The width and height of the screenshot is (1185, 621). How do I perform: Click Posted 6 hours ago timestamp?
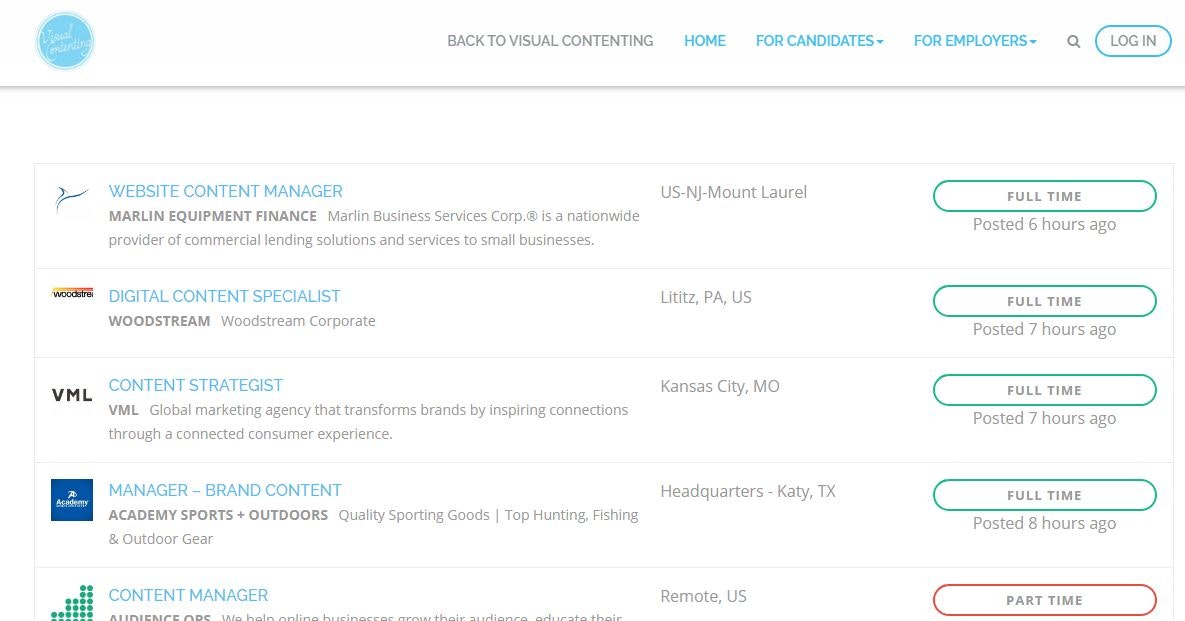pos(1044,224)
